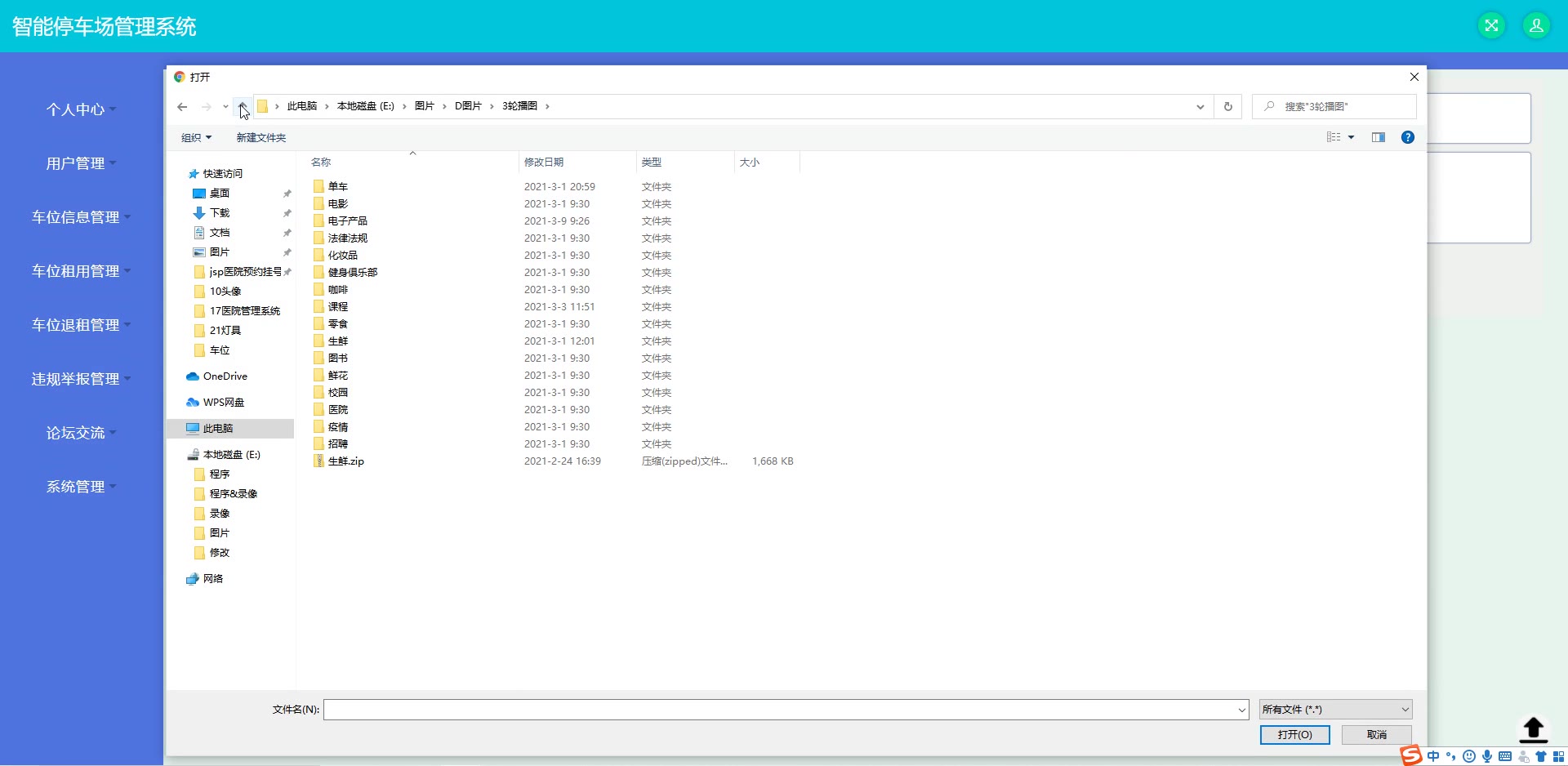Viewport: 1568px width, 766px height.
Task: Click 新建文件夹 button
Action: [x=261, y=137]
